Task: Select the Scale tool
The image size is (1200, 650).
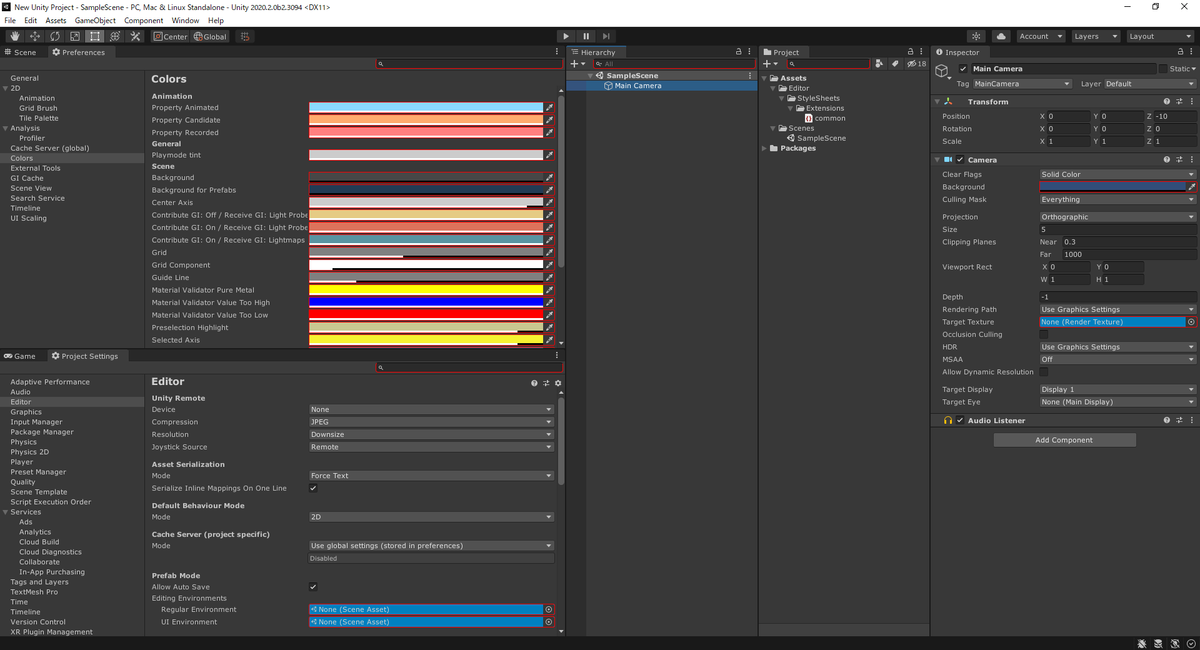Action: click(x=75, y=36)
